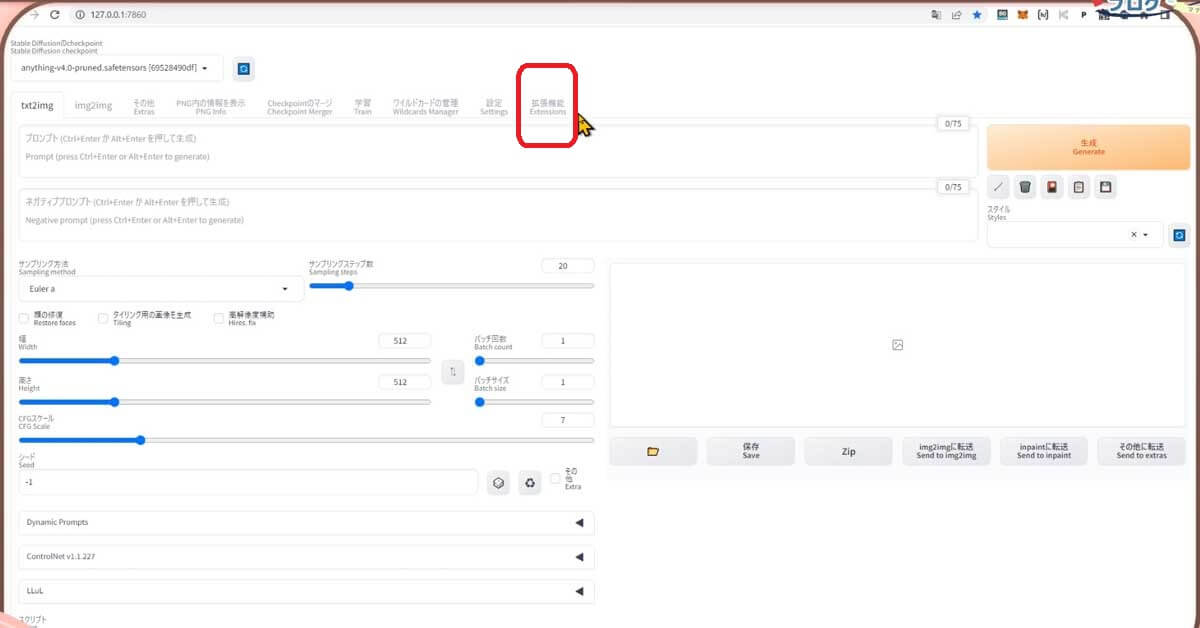Click the red card extra networks icon
This screenshot has width=1200, height=628.
tap(1052, 186)
